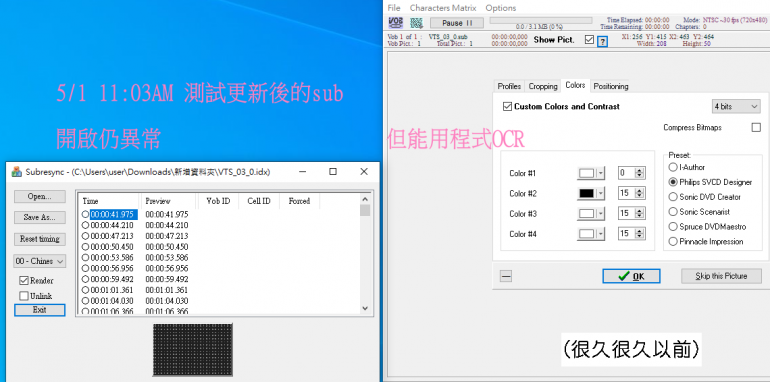770x382 pixels.
Task: Select the 00:00:50.450 time row
Action: point(110,247)
